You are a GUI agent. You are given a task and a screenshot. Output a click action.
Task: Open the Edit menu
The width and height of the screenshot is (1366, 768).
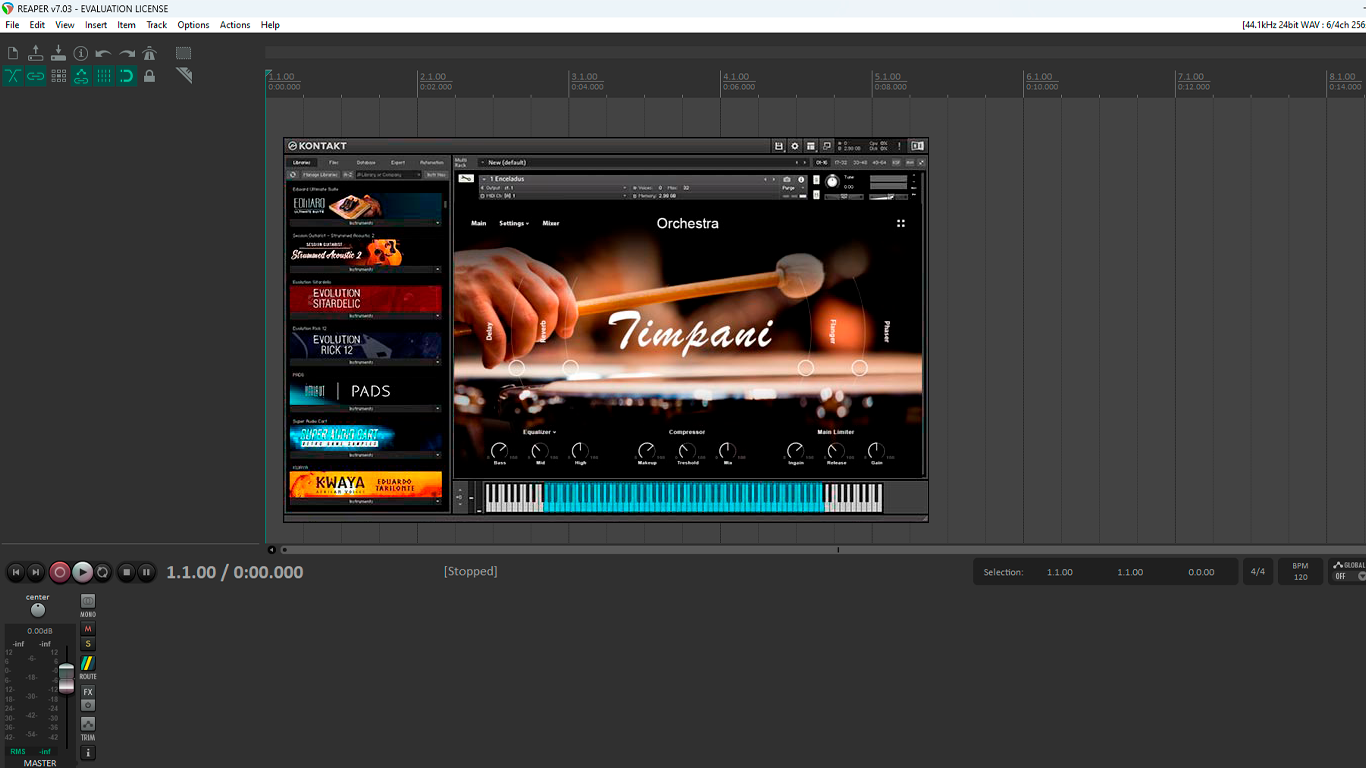pos(37,25)
